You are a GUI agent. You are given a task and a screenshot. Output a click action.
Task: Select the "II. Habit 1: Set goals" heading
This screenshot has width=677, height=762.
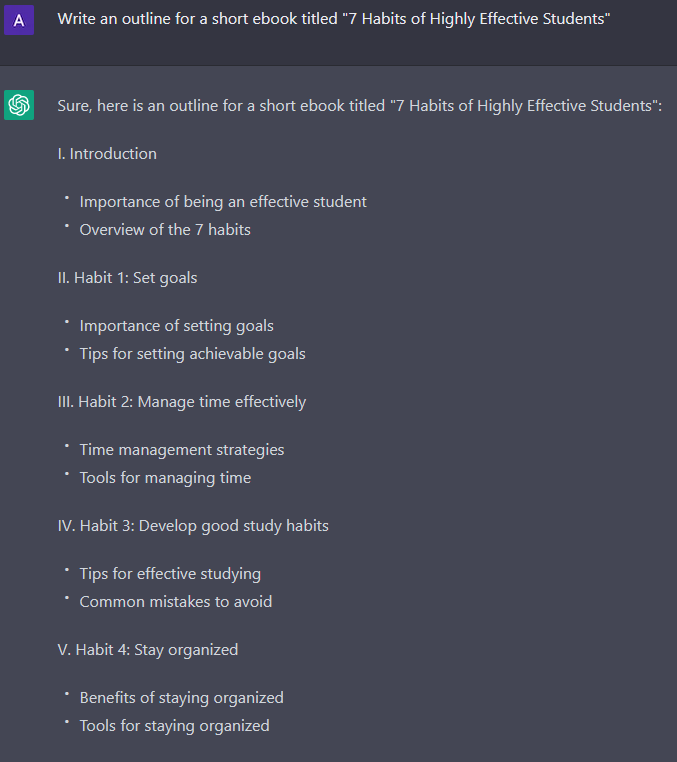click(x=127, y=278)
